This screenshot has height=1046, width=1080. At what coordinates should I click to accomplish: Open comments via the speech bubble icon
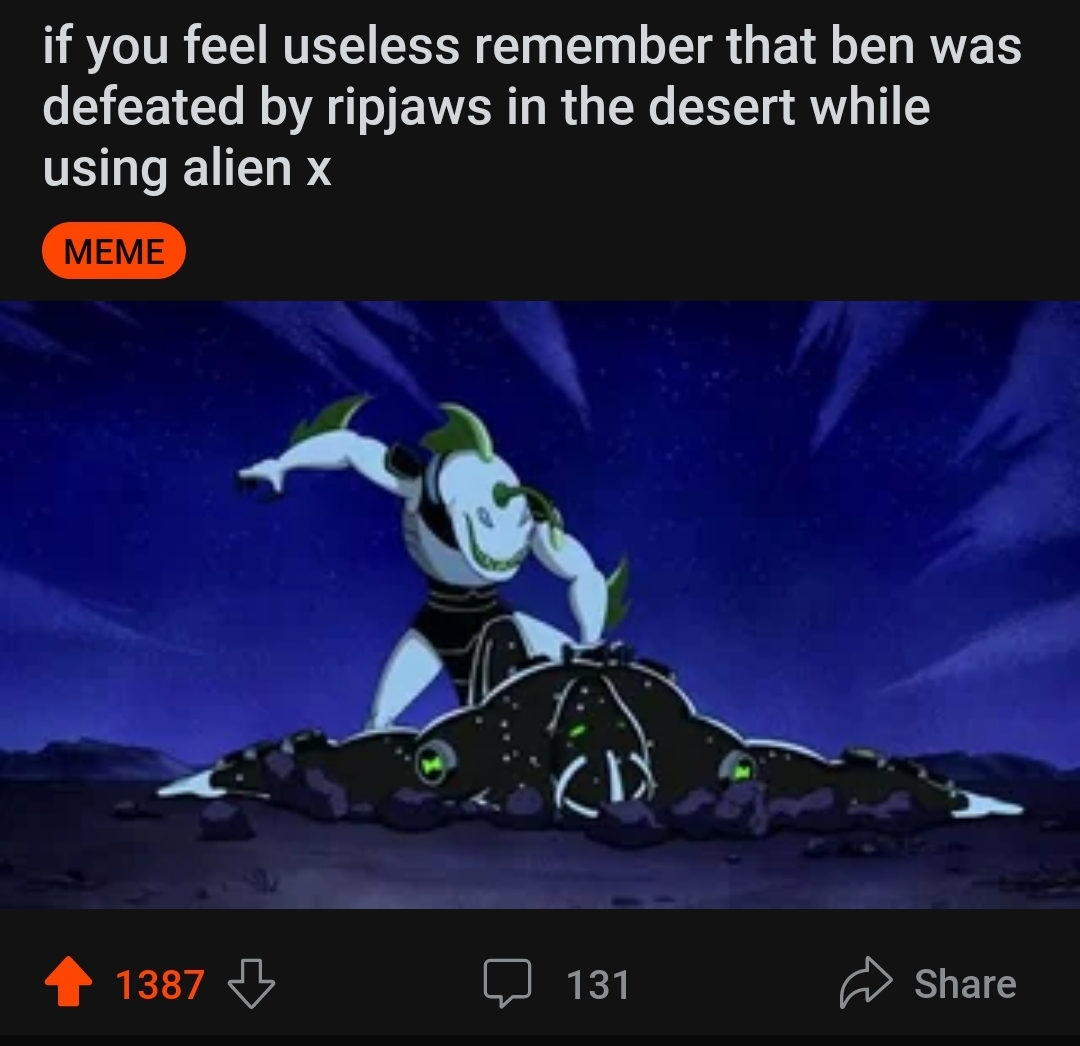coord(507,983)
